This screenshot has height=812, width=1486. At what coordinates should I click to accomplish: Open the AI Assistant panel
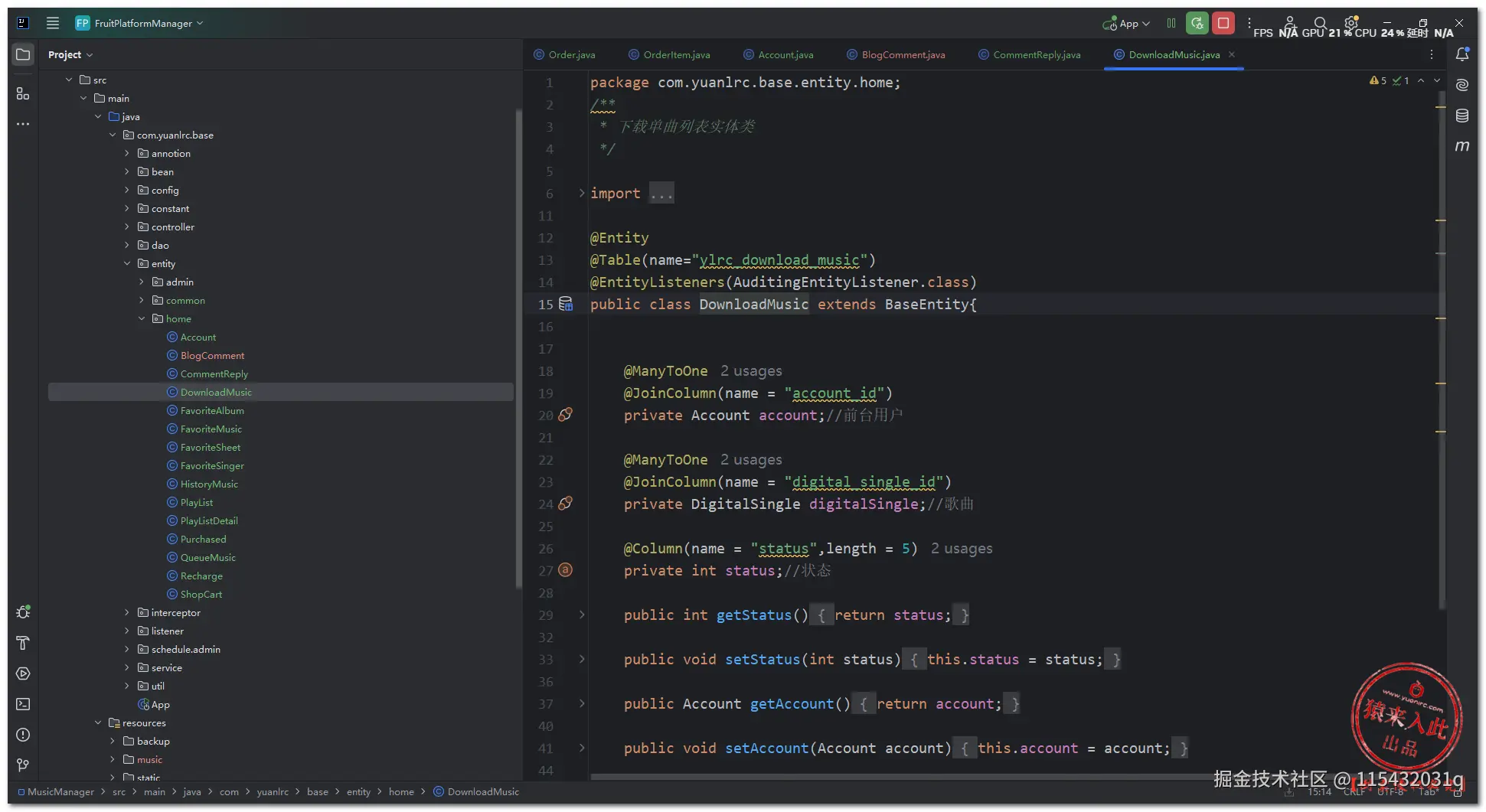point(1462,85)
